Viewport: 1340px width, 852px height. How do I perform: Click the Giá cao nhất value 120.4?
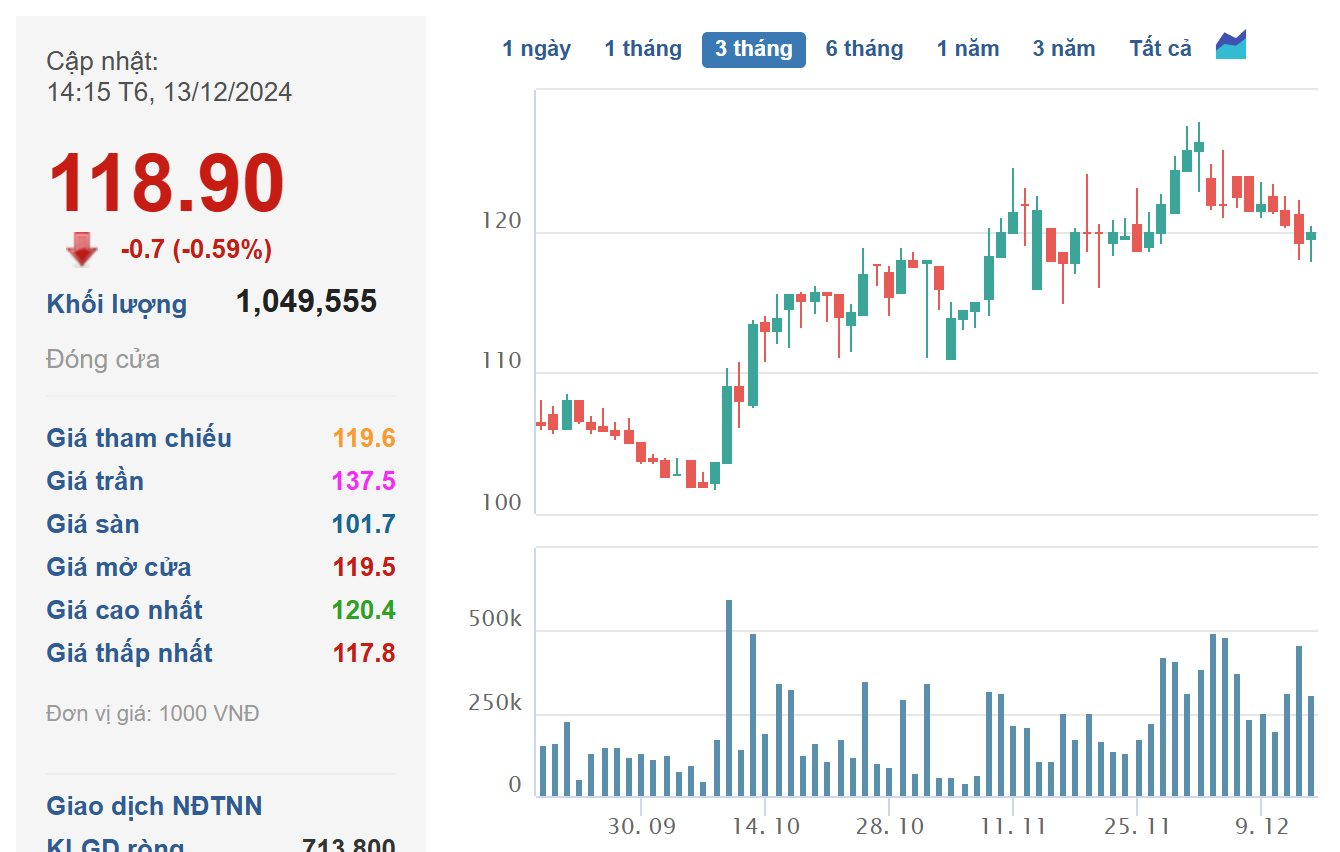point(364,610)
